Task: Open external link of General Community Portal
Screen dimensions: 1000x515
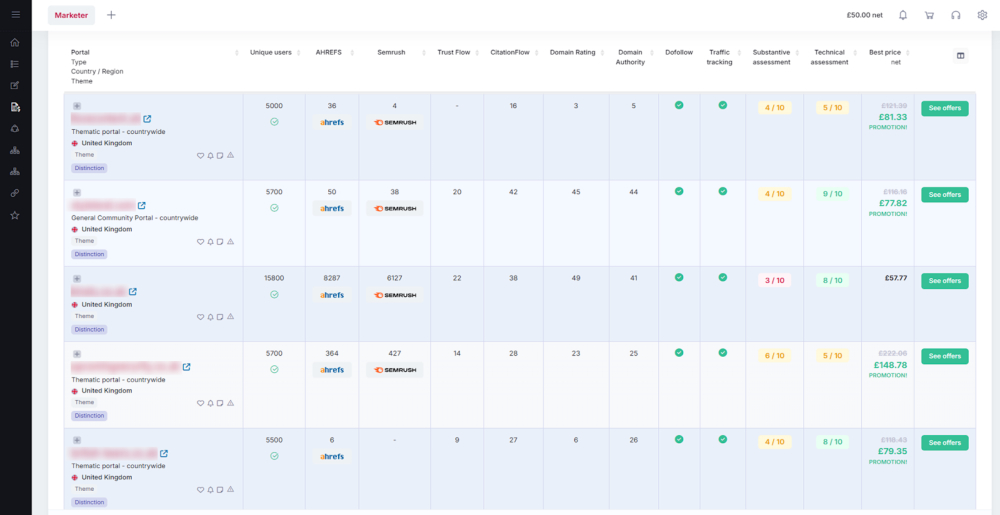Action: 142,205
